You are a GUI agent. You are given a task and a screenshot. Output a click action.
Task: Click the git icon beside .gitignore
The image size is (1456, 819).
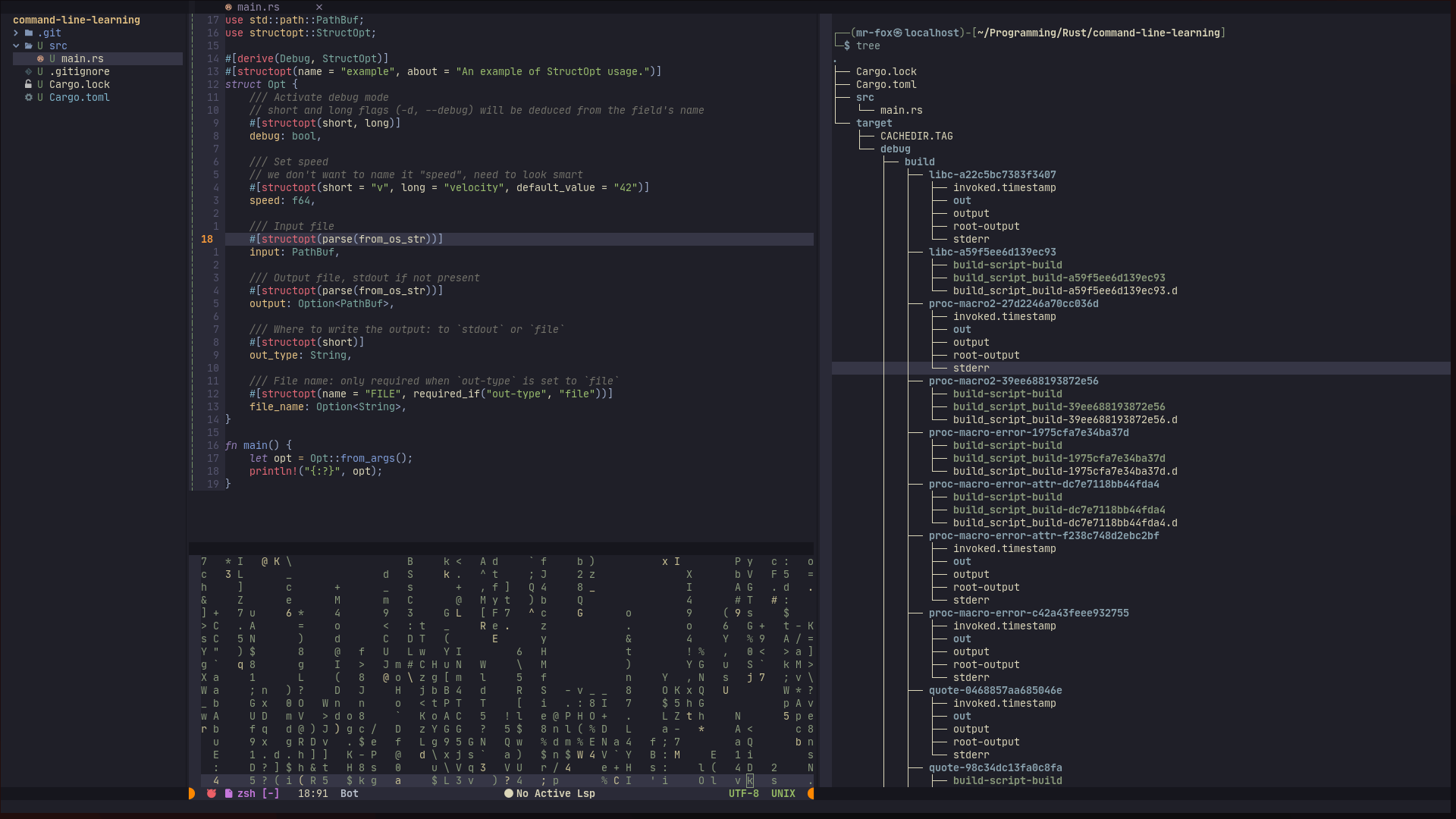pyautogui.click(x=28, y=71)
